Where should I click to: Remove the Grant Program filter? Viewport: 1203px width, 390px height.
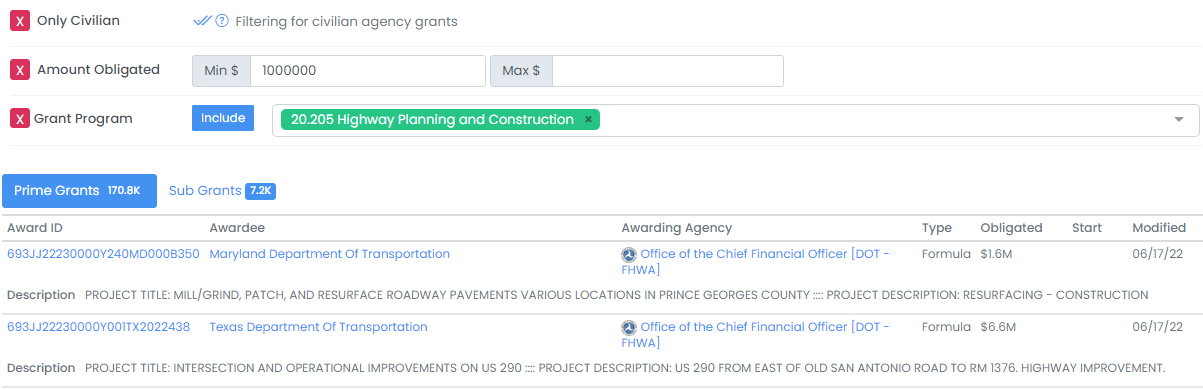point(20,119)
